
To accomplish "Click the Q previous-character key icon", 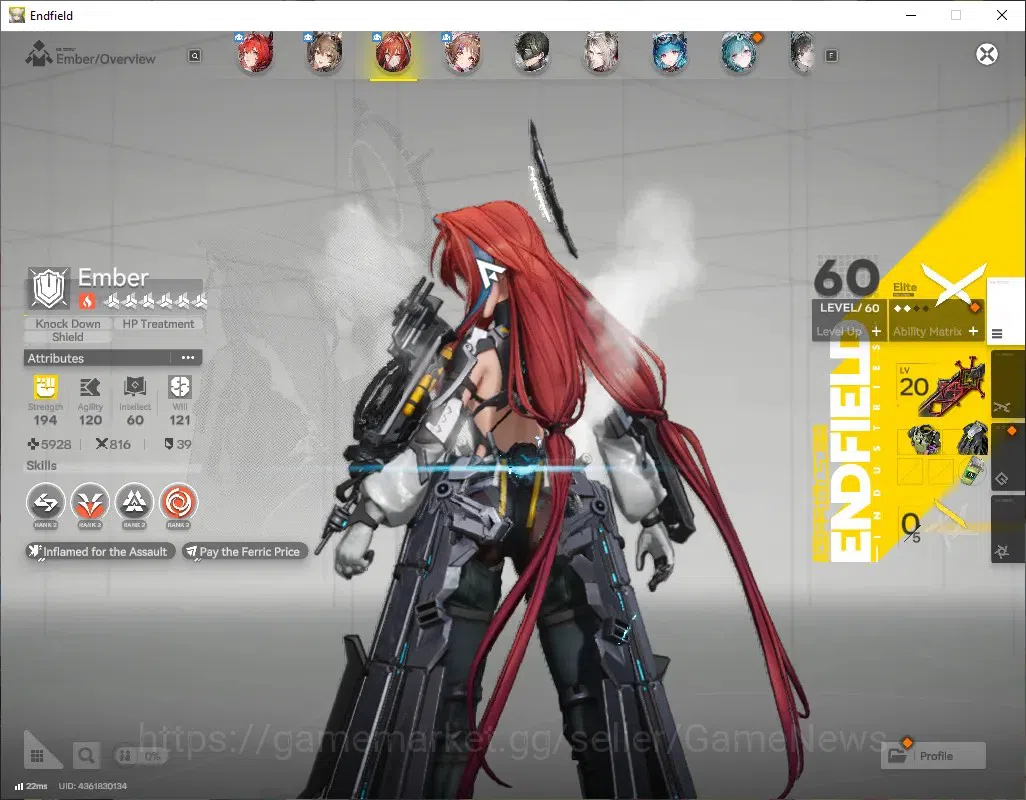I will pyautogui.click(x=194, y=56).
